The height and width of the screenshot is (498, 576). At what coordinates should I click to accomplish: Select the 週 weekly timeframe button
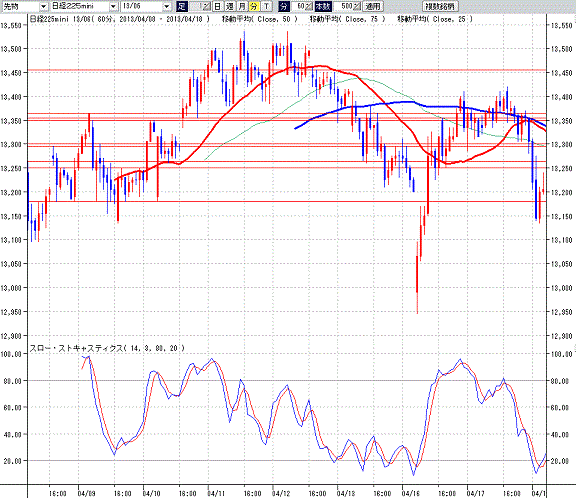tap(230, 6)
